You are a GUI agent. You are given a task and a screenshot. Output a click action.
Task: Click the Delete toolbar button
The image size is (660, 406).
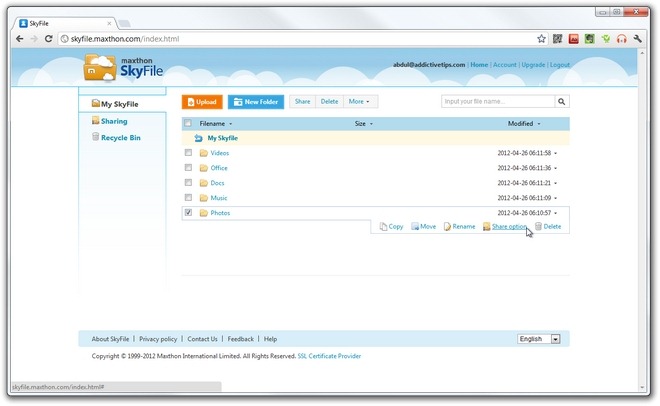329,101
